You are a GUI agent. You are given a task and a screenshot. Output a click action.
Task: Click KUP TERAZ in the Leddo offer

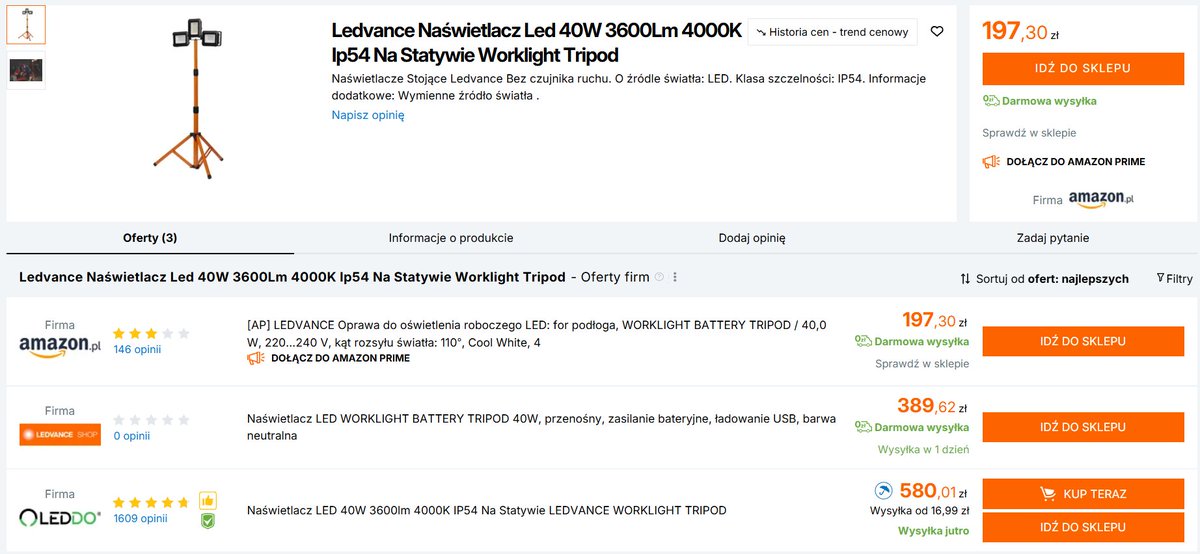pos(1083,494)
